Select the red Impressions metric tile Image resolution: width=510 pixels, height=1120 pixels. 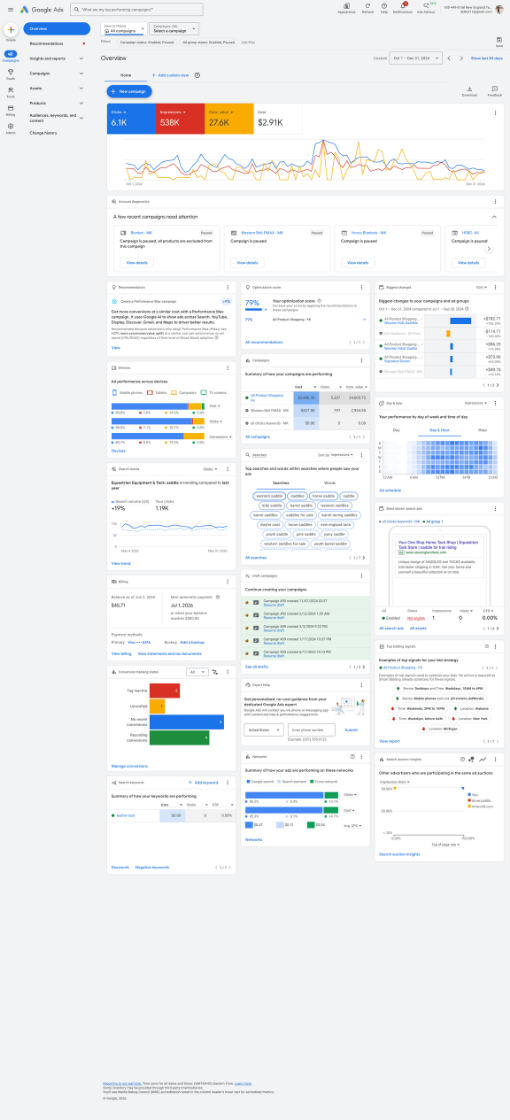181,118
